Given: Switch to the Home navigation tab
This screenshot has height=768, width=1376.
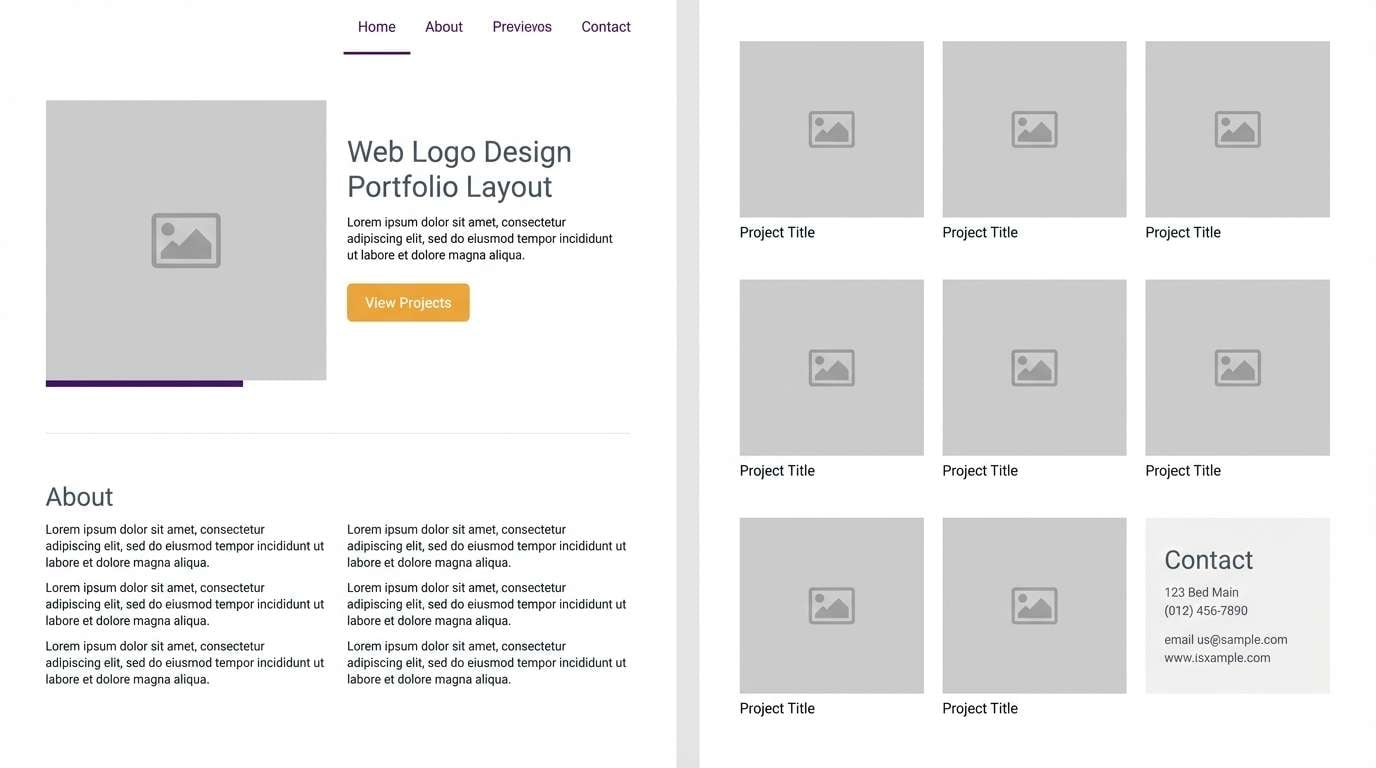Looking at the screenshot, I should click(376, 26).
